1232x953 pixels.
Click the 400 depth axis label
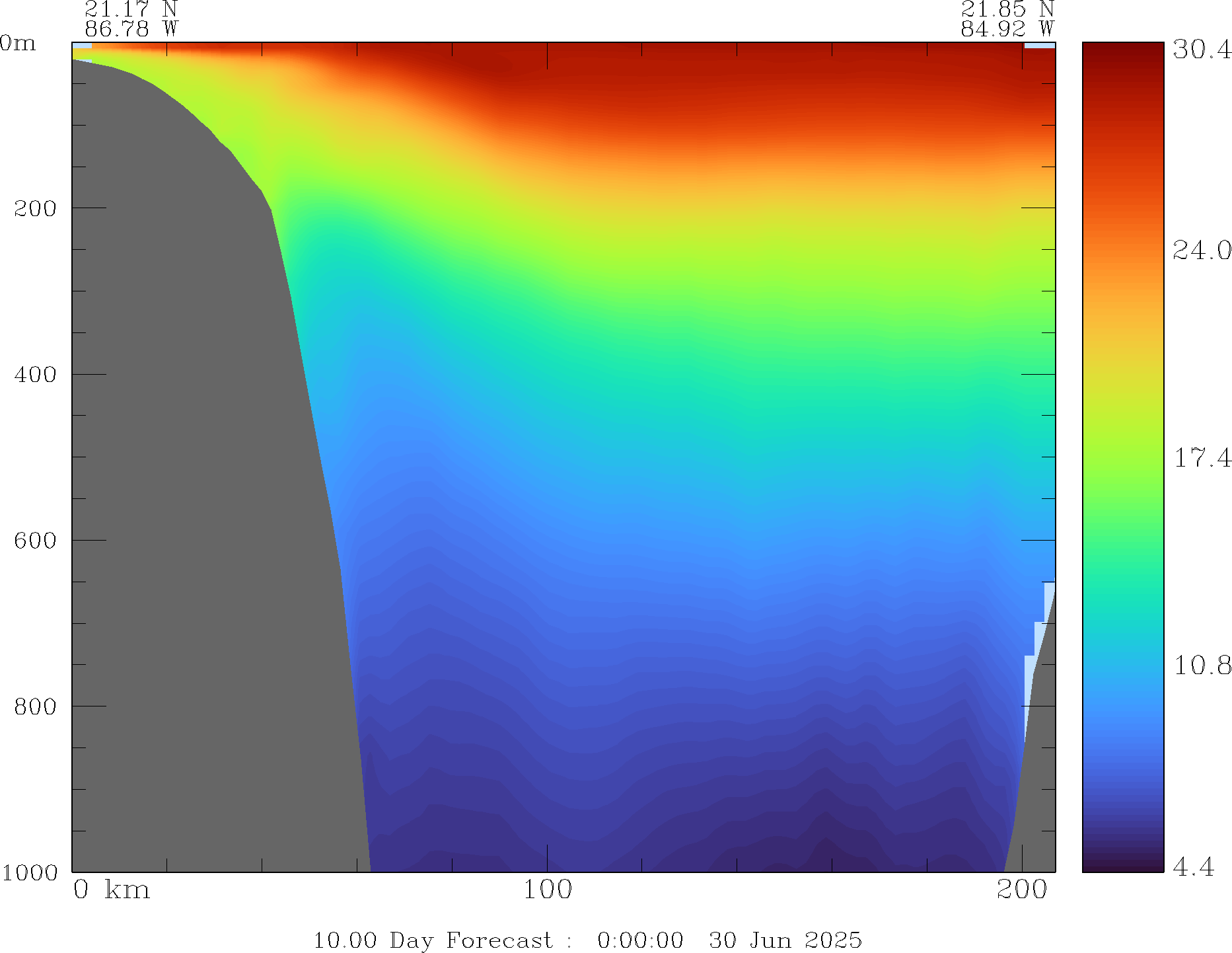36,375
